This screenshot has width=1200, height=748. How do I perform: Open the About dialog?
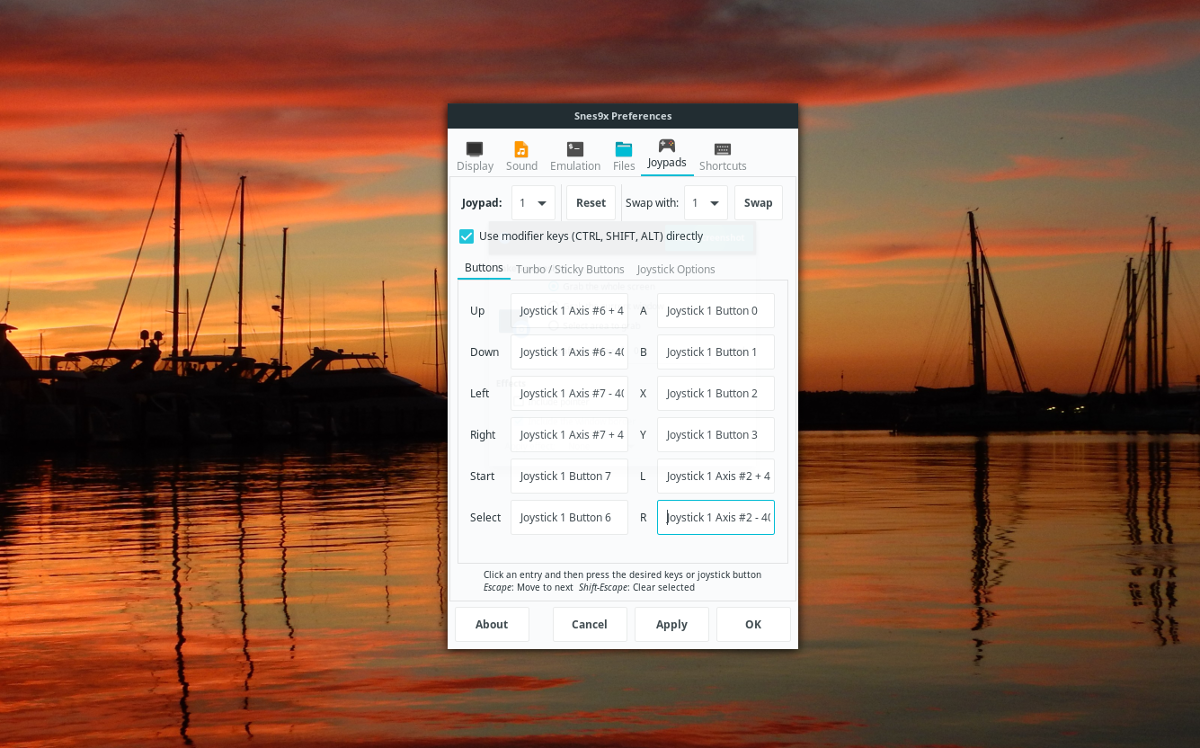pyautogui.click(x=492, y=624)
